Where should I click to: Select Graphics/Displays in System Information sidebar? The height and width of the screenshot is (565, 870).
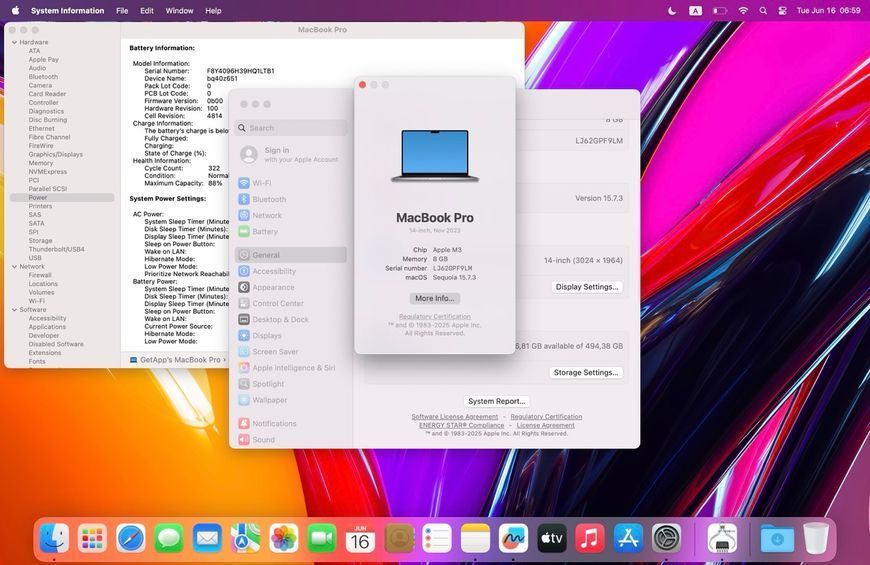point(55,154)
